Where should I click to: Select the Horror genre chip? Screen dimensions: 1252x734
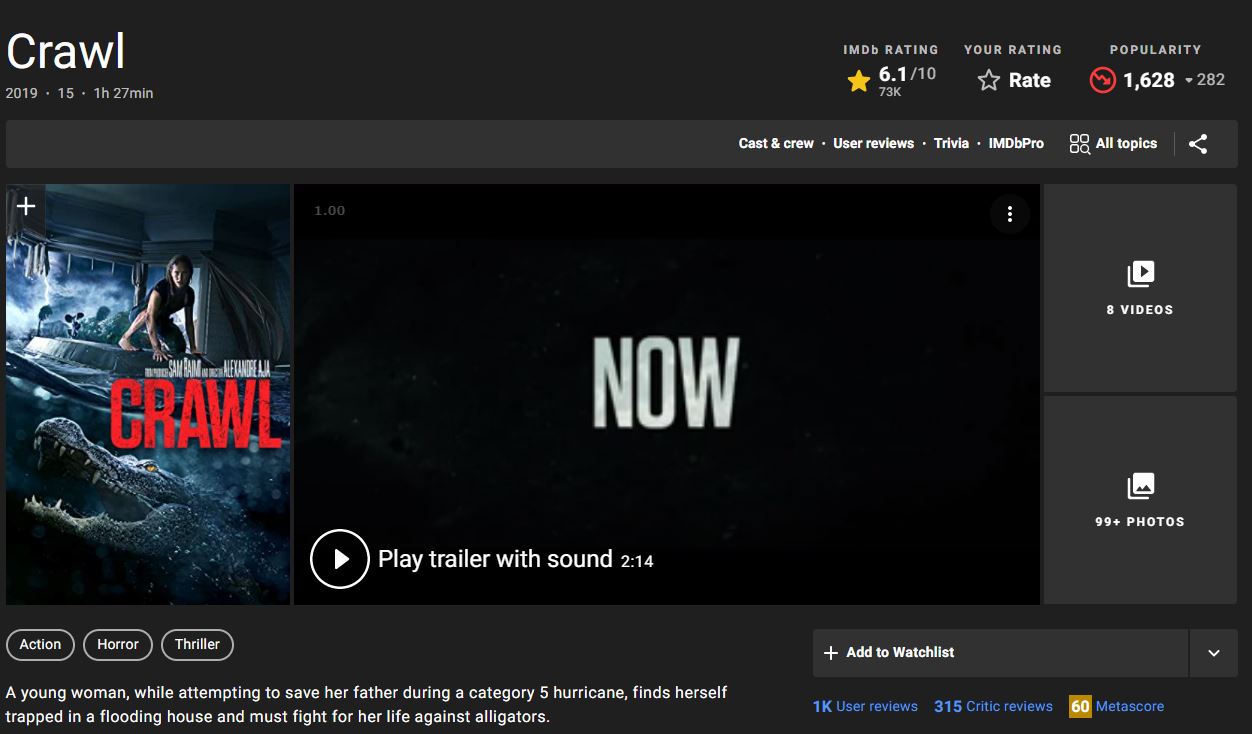pos(118,645)
